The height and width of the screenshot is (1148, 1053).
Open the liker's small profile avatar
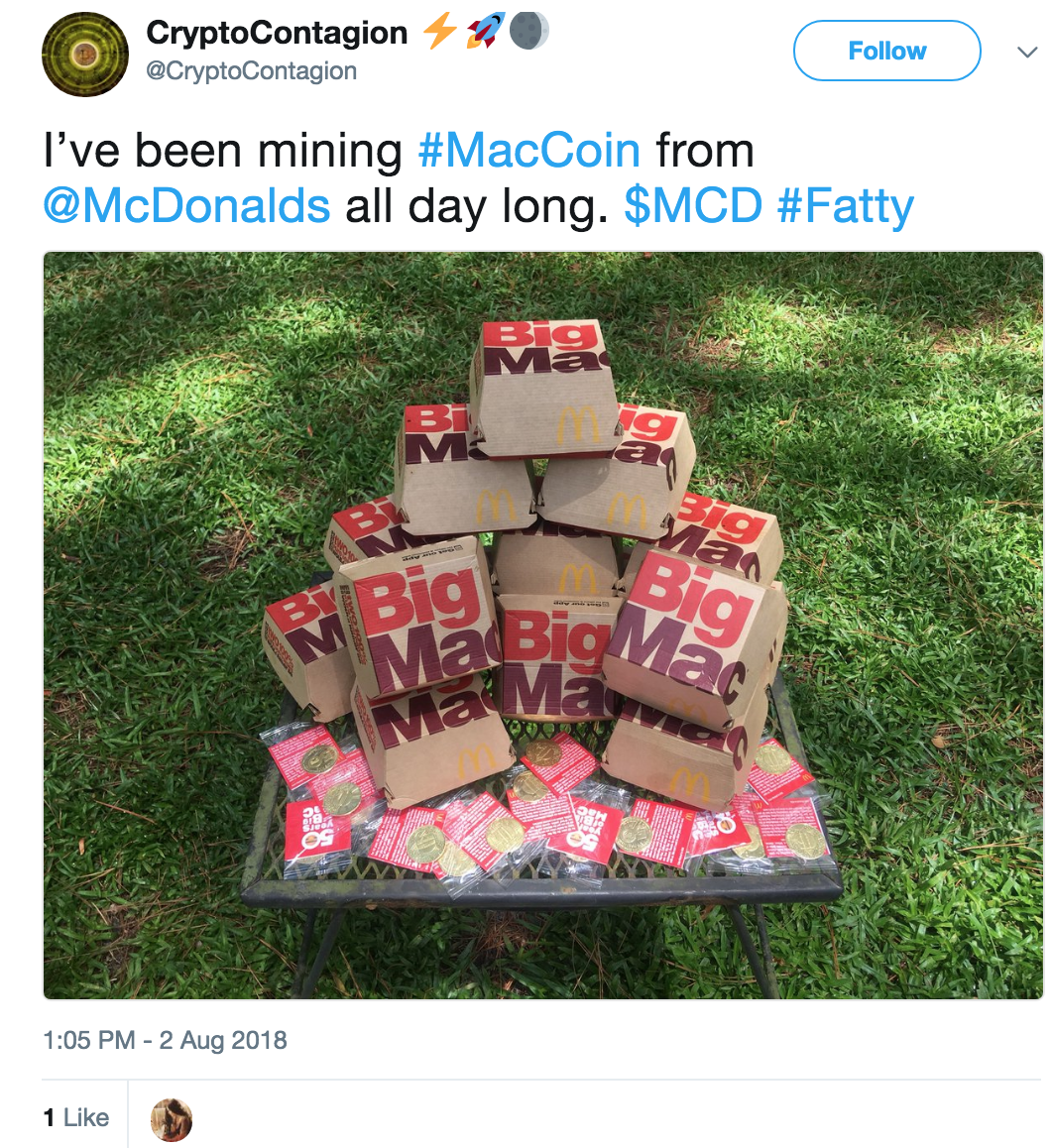pyautogui.click(x=171, y=1119)
